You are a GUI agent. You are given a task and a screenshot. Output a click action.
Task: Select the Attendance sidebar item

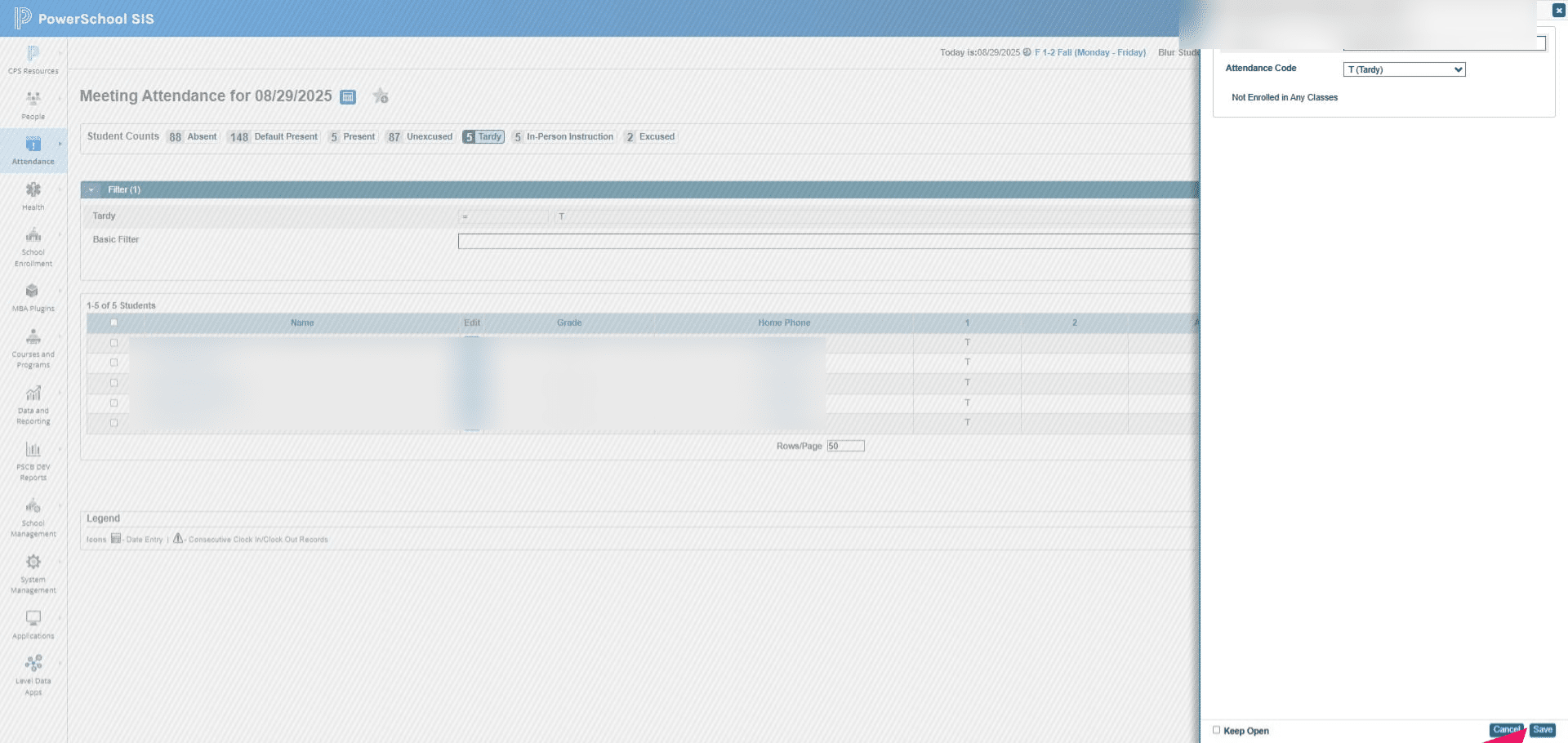coord(33,150)
